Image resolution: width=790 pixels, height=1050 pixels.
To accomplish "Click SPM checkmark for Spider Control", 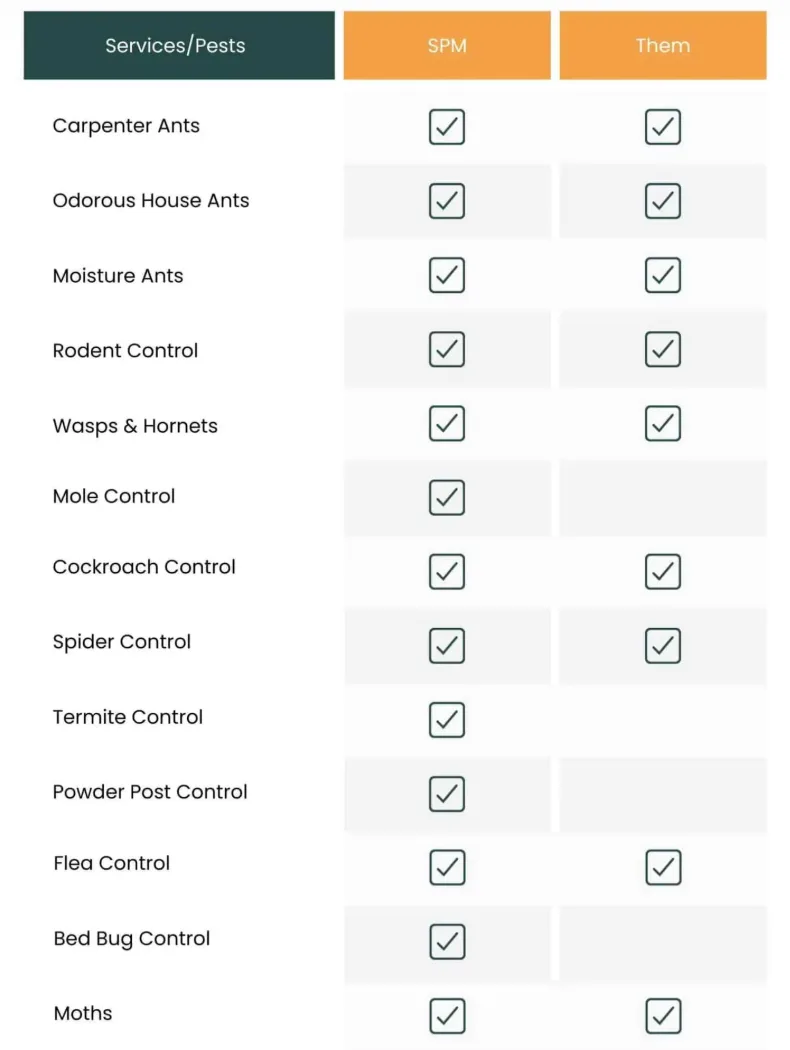I will pos(447,646).
